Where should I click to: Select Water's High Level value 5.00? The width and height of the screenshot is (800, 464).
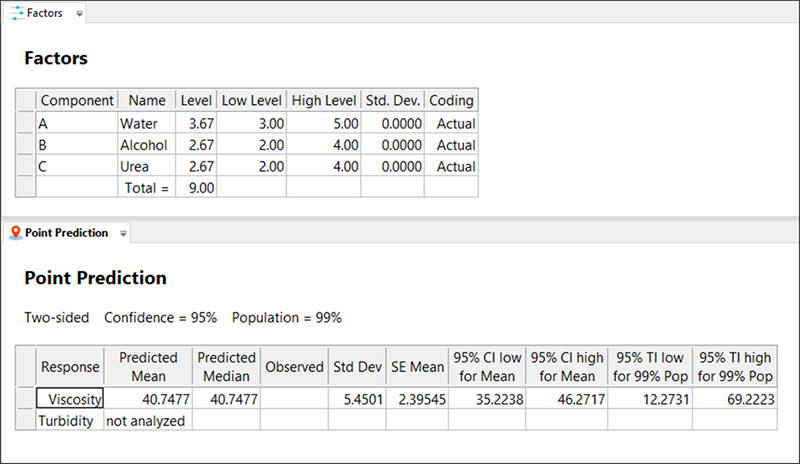coord(324,123)
